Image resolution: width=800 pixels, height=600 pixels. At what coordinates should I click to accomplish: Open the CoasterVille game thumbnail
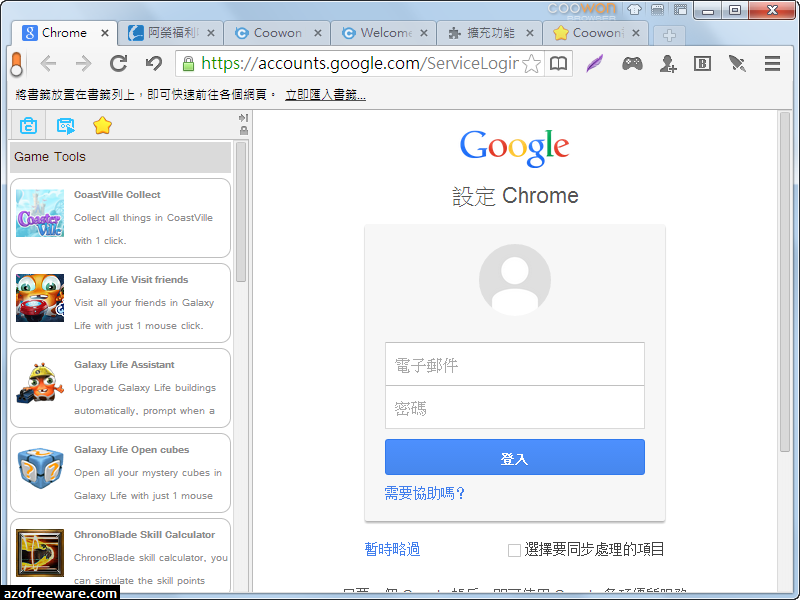point(40,213)
